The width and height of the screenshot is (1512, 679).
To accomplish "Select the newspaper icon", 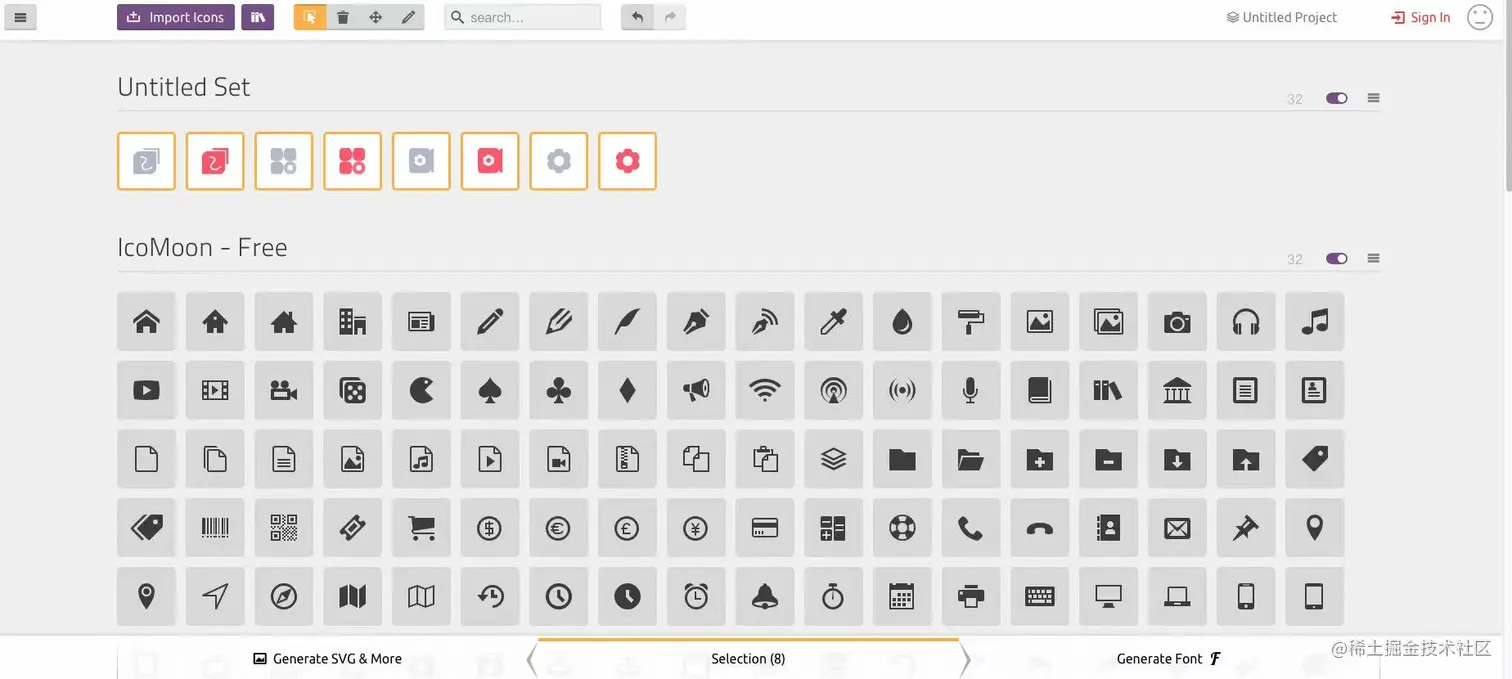I will click(421, 321).
